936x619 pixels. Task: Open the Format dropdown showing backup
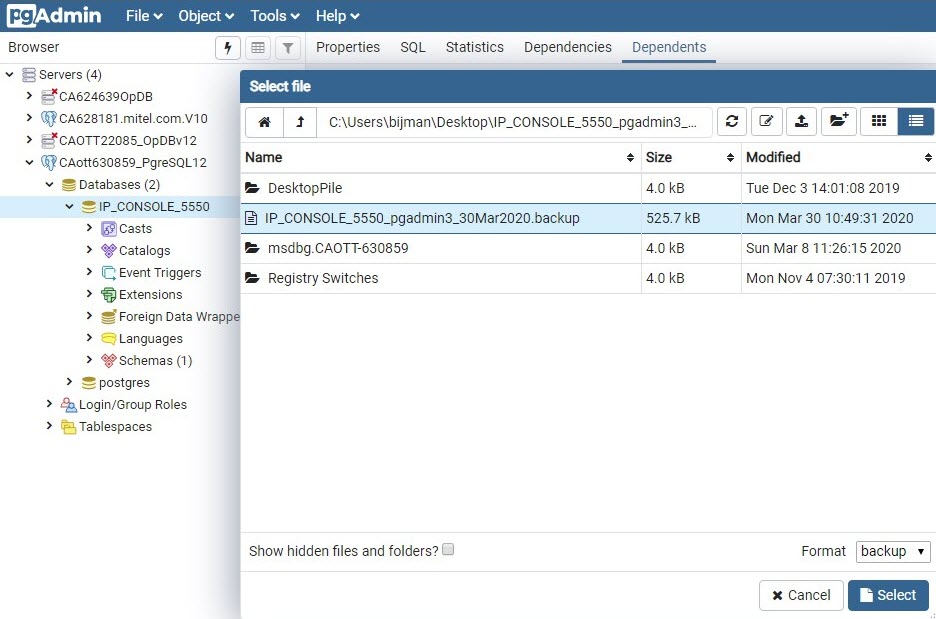click(893, 551)
